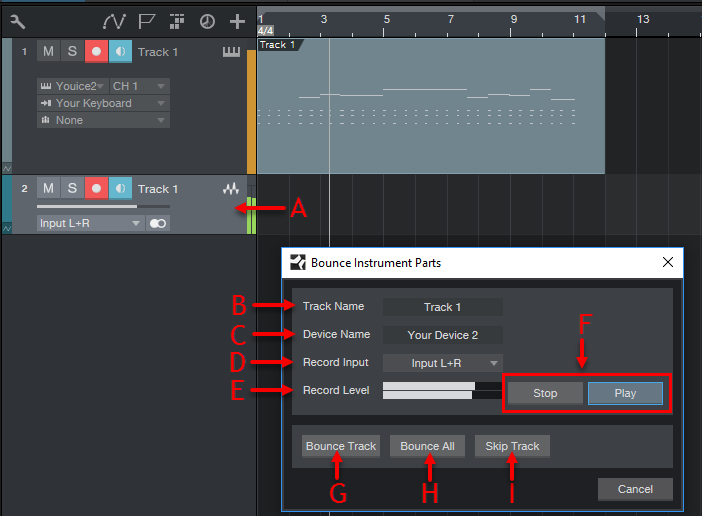Select the Track 1 instrument part in arrangement

431,106
